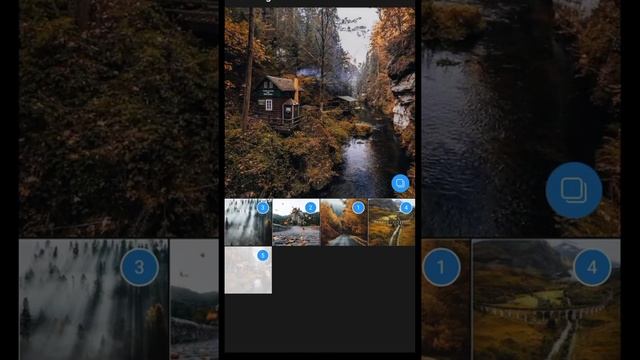Viewport: 640px width, 360px height.
Task: Tap the enlarged viaduct photo in the right panel
Action: [x=546, y=300]
